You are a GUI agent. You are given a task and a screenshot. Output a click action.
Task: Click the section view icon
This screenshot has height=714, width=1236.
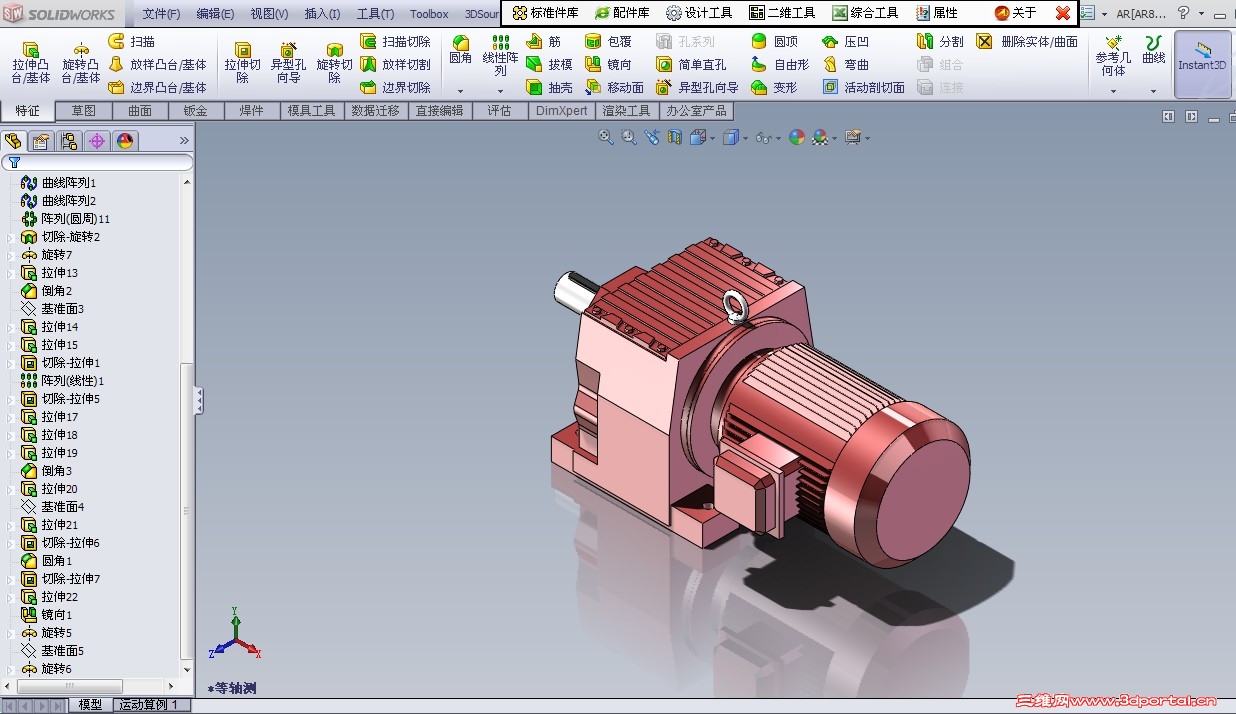coord(675,138)
